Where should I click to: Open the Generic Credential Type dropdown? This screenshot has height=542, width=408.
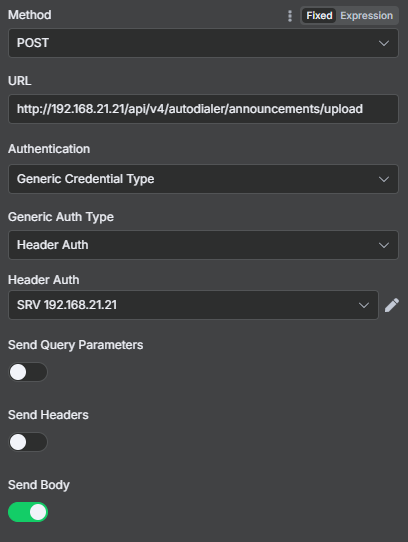click(x=203, y=179)
